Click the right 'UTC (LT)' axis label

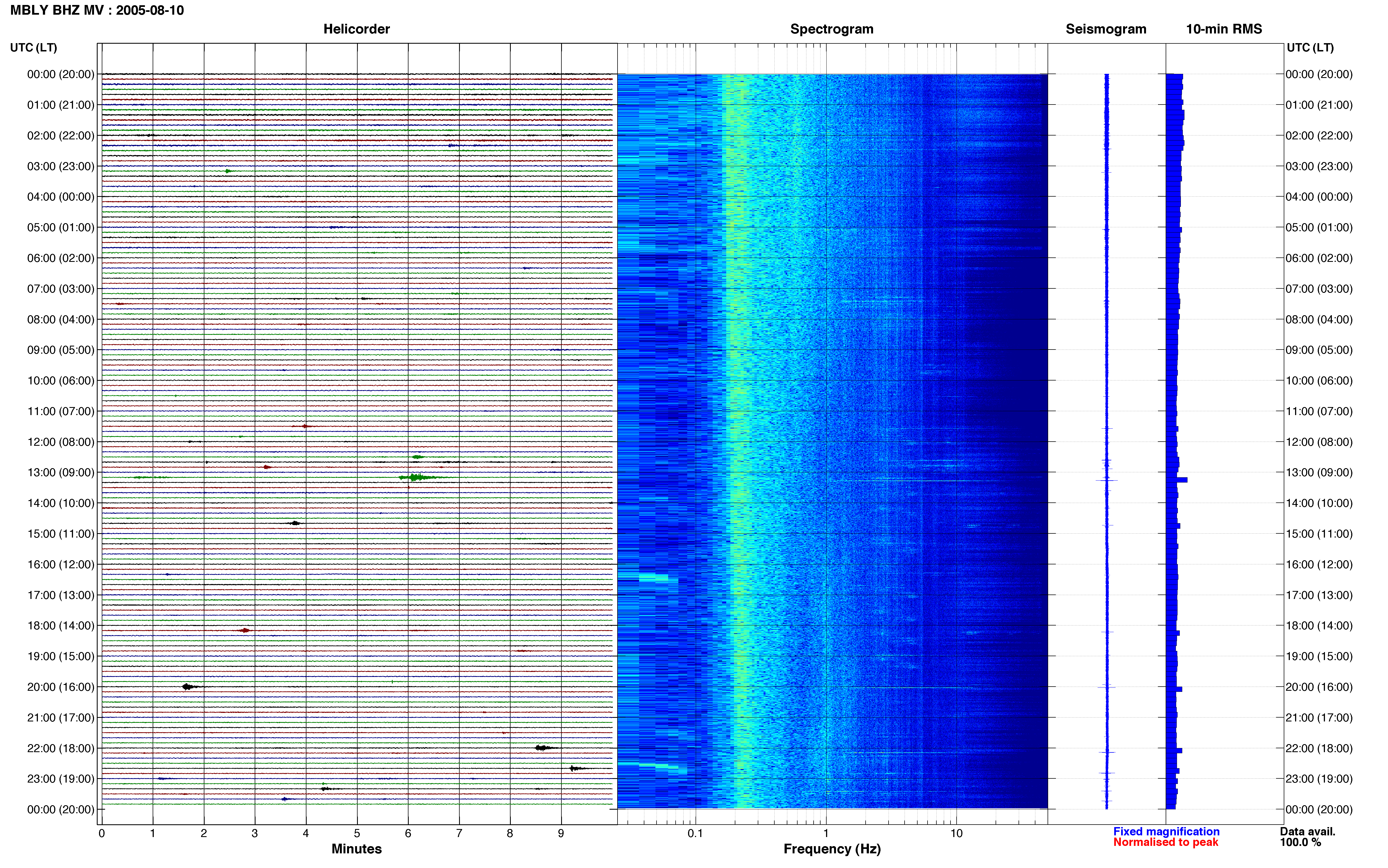click(x=1310, y=48)
